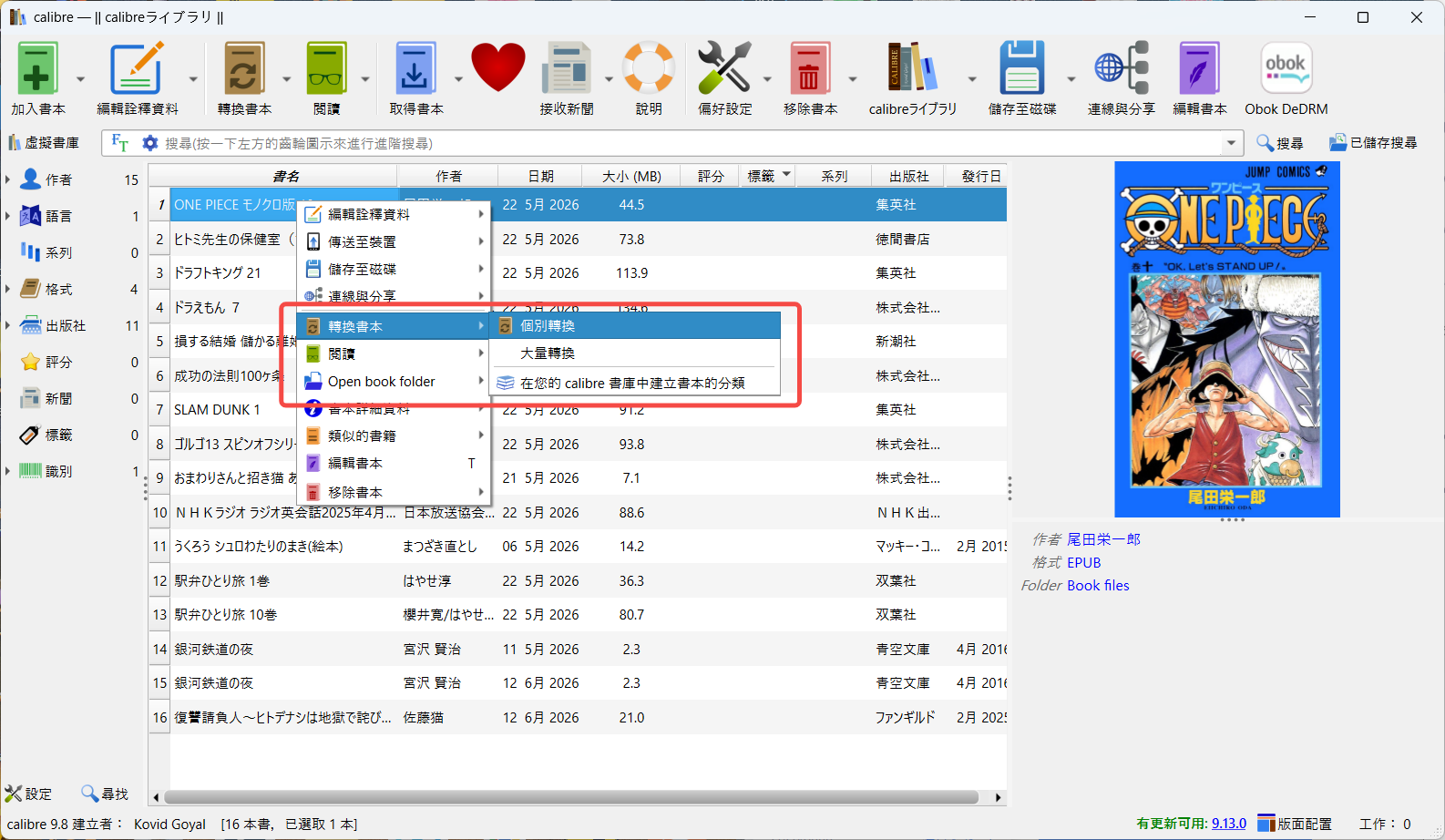This screenshot has height=840, width=1445.
Task: Click the 移除書本 trash toolbar icon
Action: [x=810, y=68]
